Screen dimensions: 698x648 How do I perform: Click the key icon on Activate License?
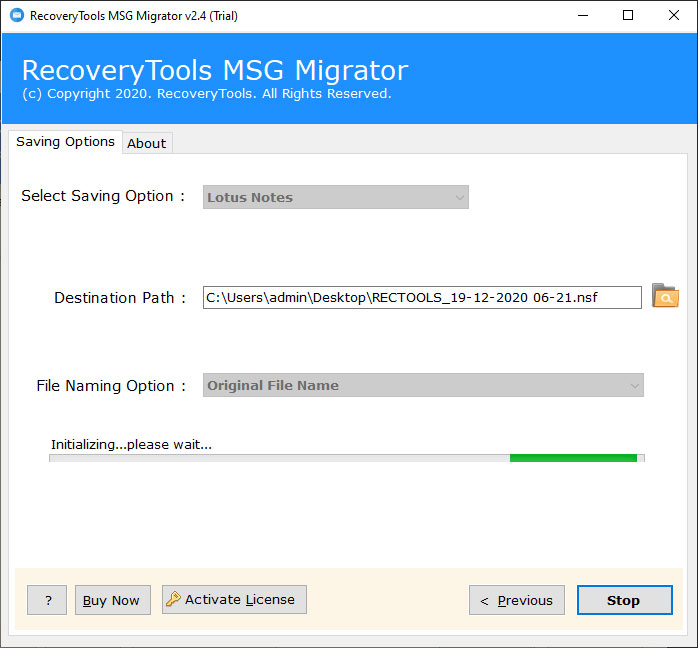click(x=173, y=599)
